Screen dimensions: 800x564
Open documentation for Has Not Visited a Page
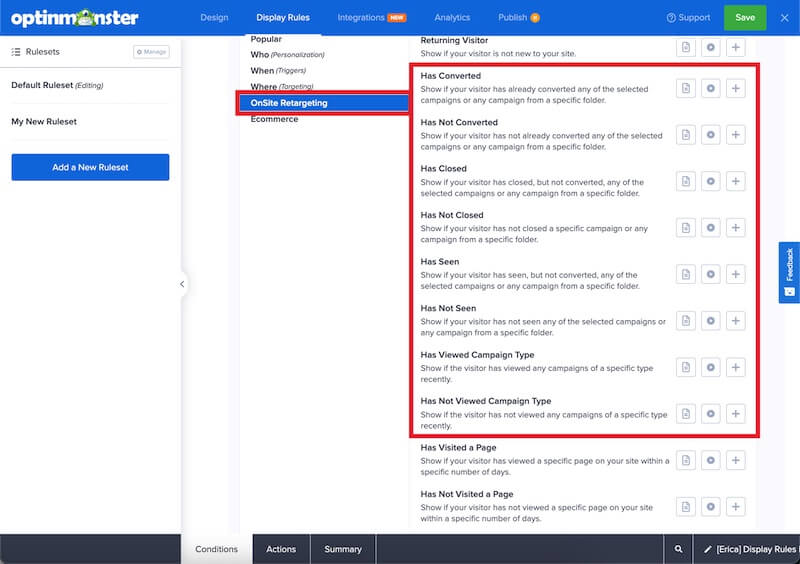pyautogui.click(x=686, y=506)
